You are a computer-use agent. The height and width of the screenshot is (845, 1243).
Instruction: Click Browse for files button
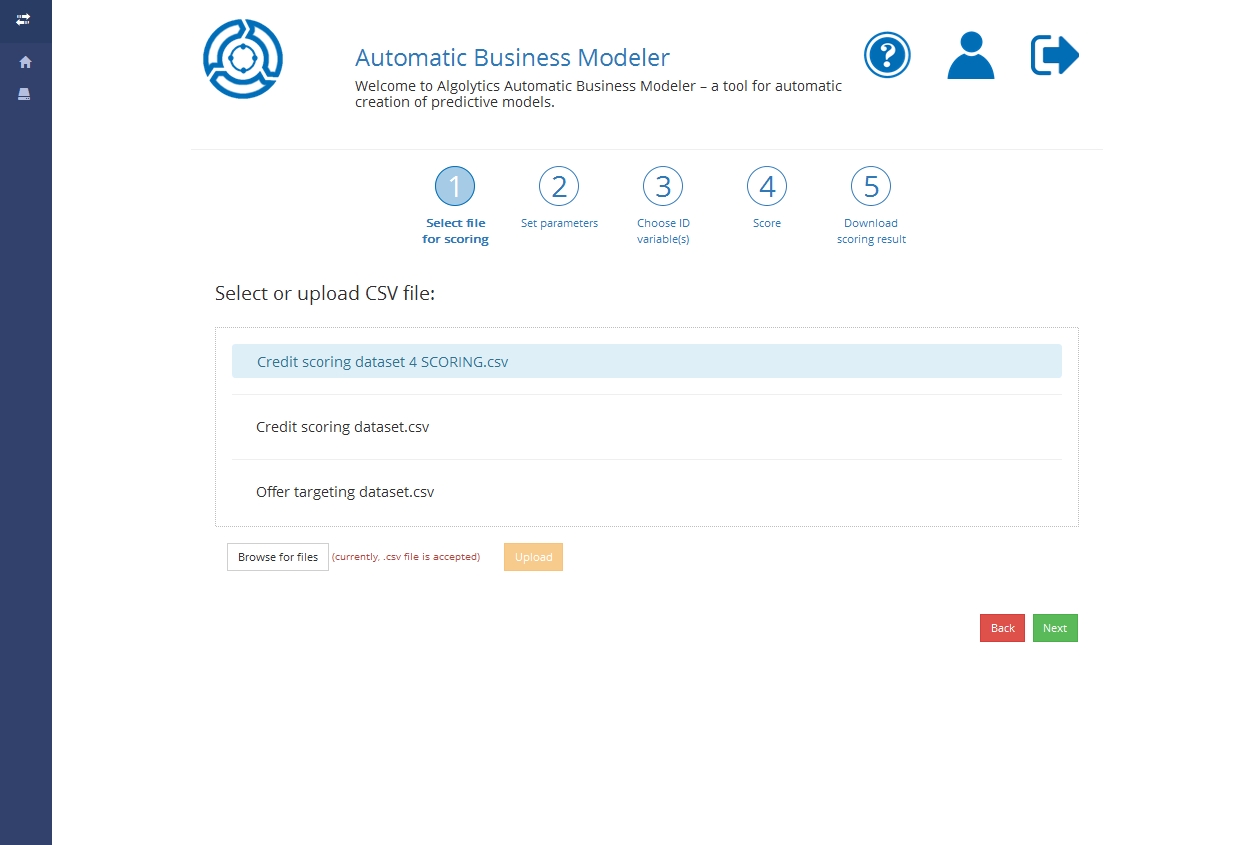(278, 557)
